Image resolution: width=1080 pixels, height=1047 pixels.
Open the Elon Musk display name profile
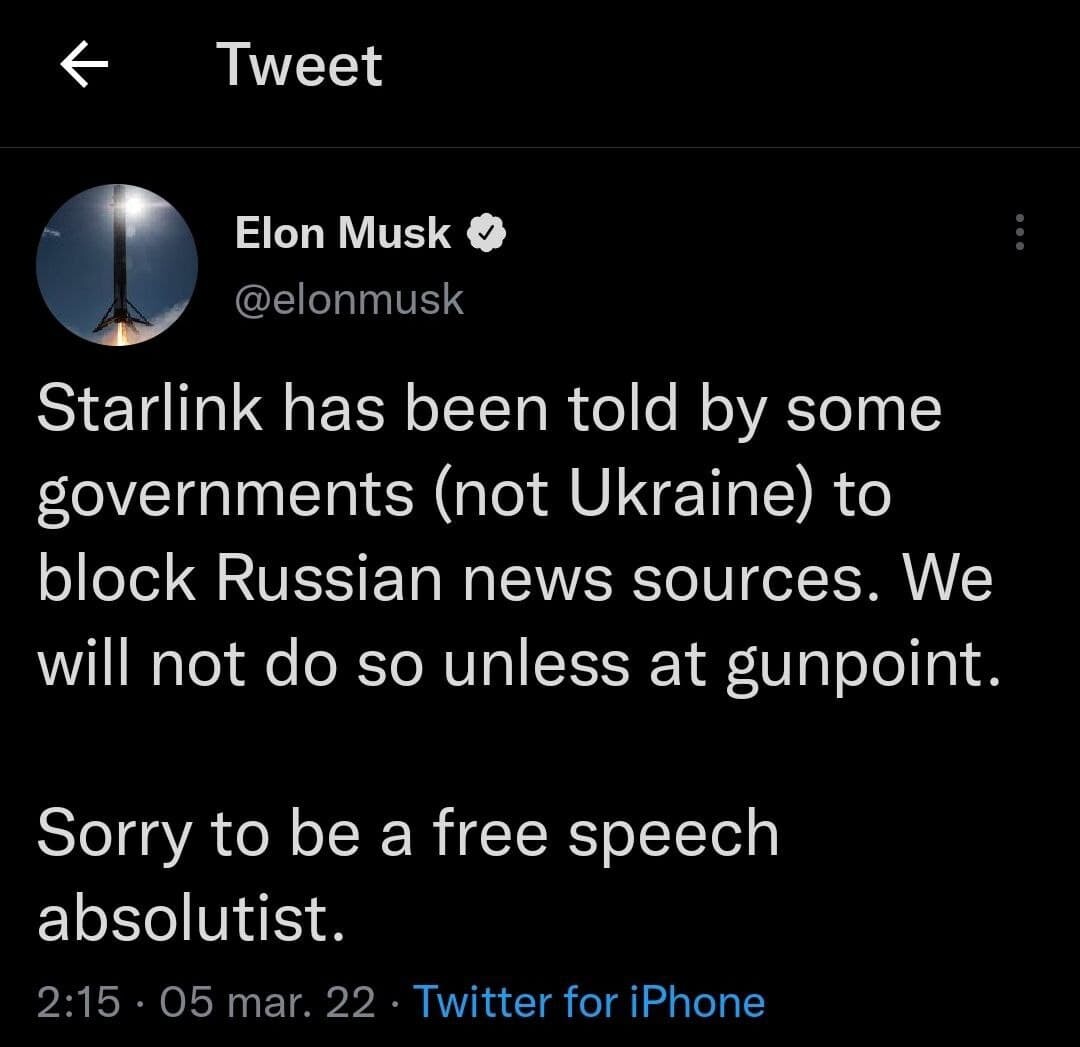click(342, 233)
